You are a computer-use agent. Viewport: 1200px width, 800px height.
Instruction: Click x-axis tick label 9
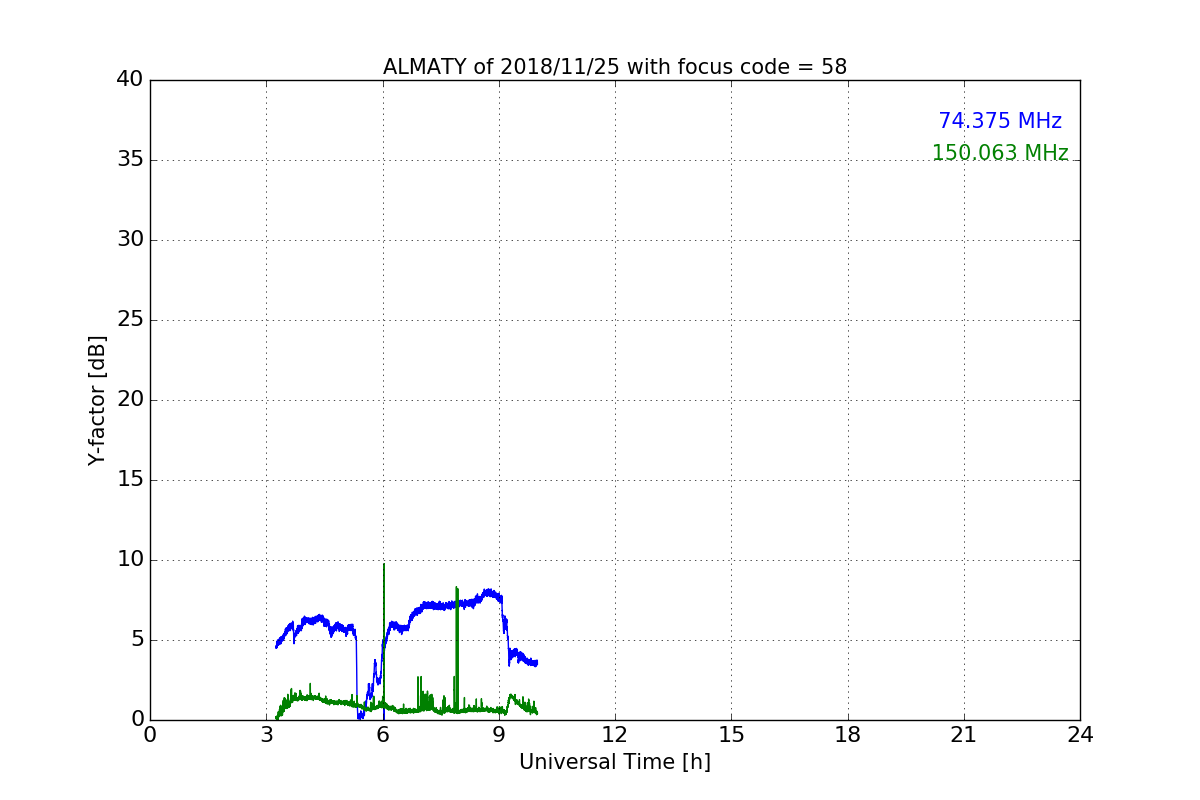coord(499,735)
